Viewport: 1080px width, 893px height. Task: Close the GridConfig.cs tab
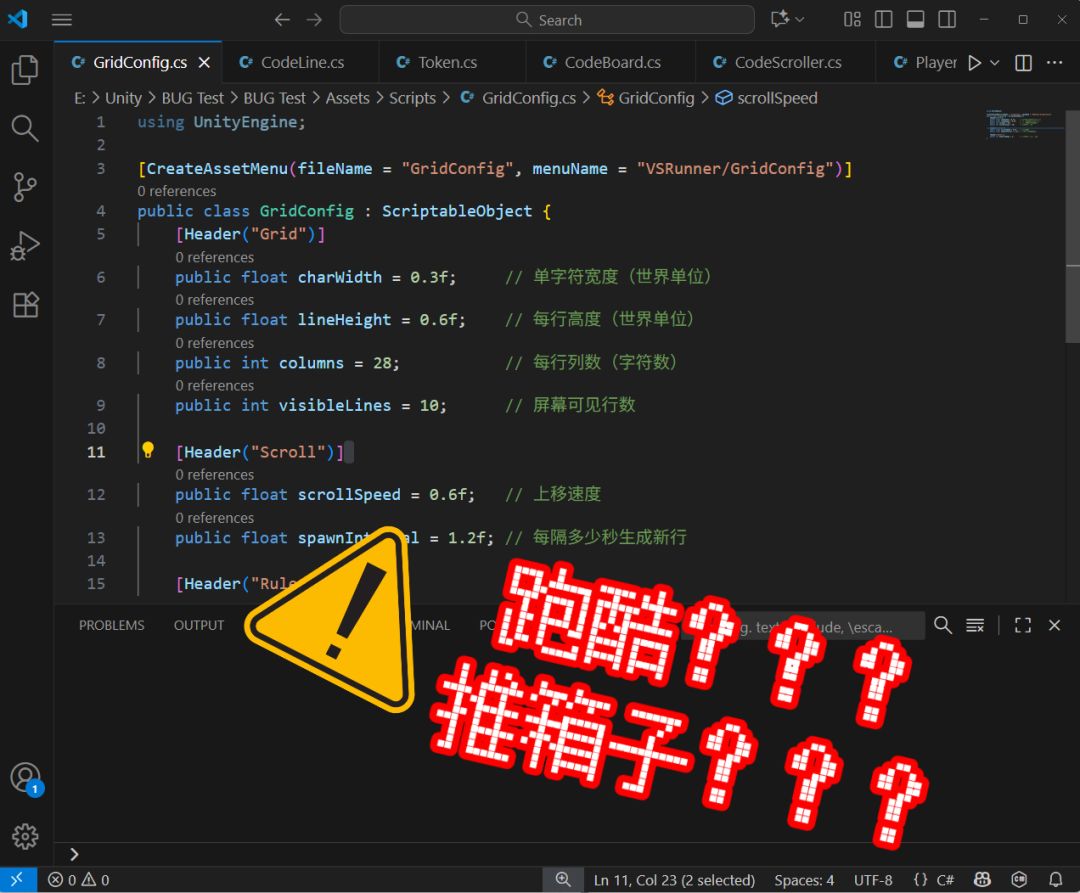click(205, 63)
